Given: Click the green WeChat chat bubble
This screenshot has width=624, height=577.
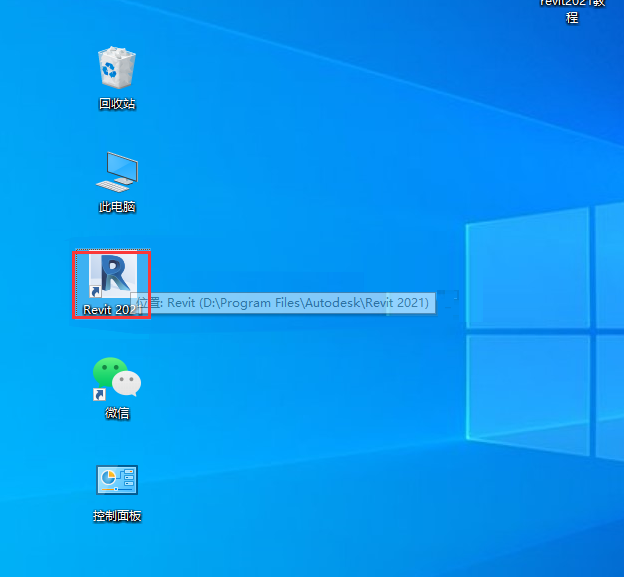Looking at the screenshot, I should [x=108, y=371].
